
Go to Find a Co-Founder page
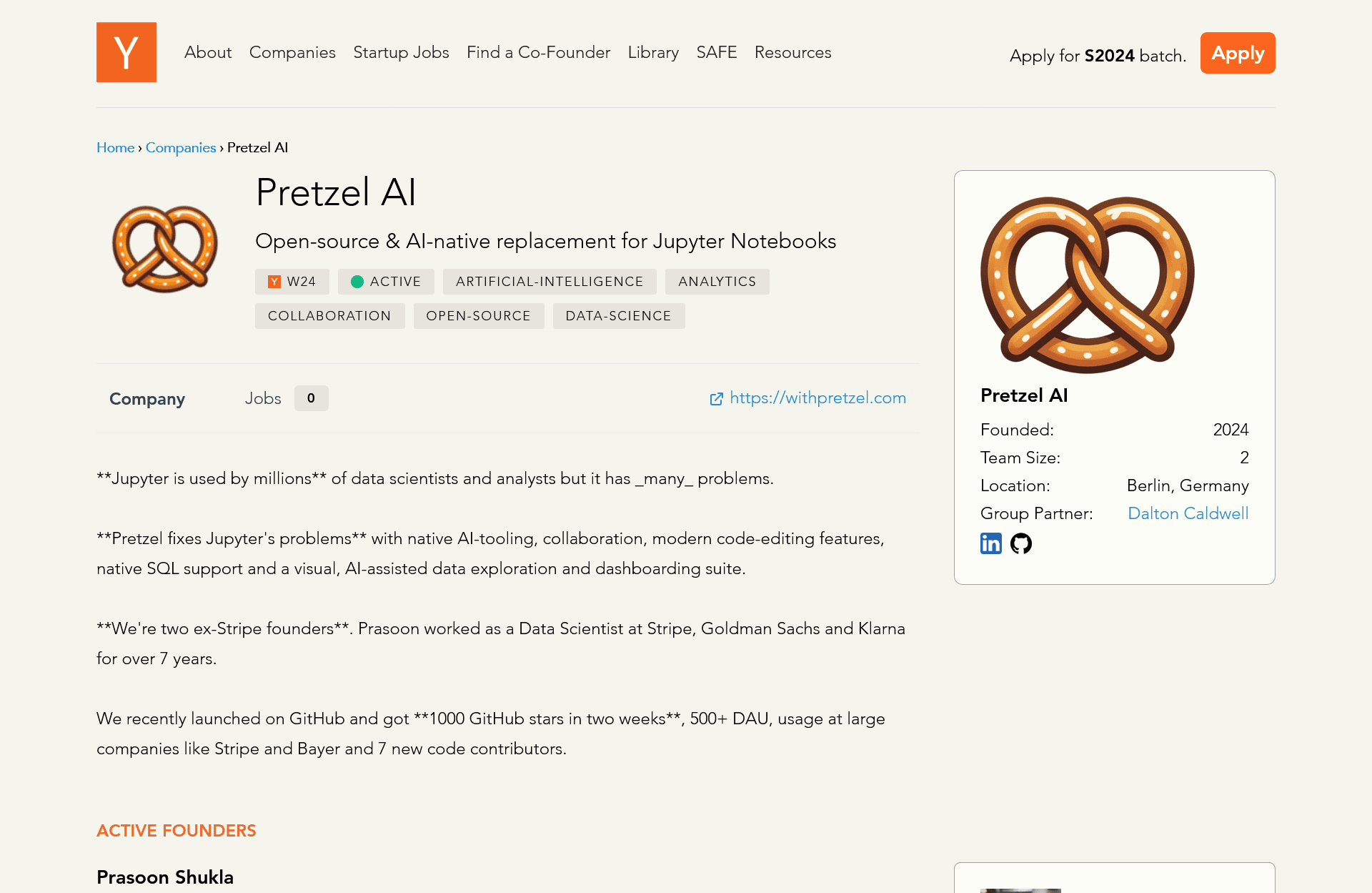point(538,52)
